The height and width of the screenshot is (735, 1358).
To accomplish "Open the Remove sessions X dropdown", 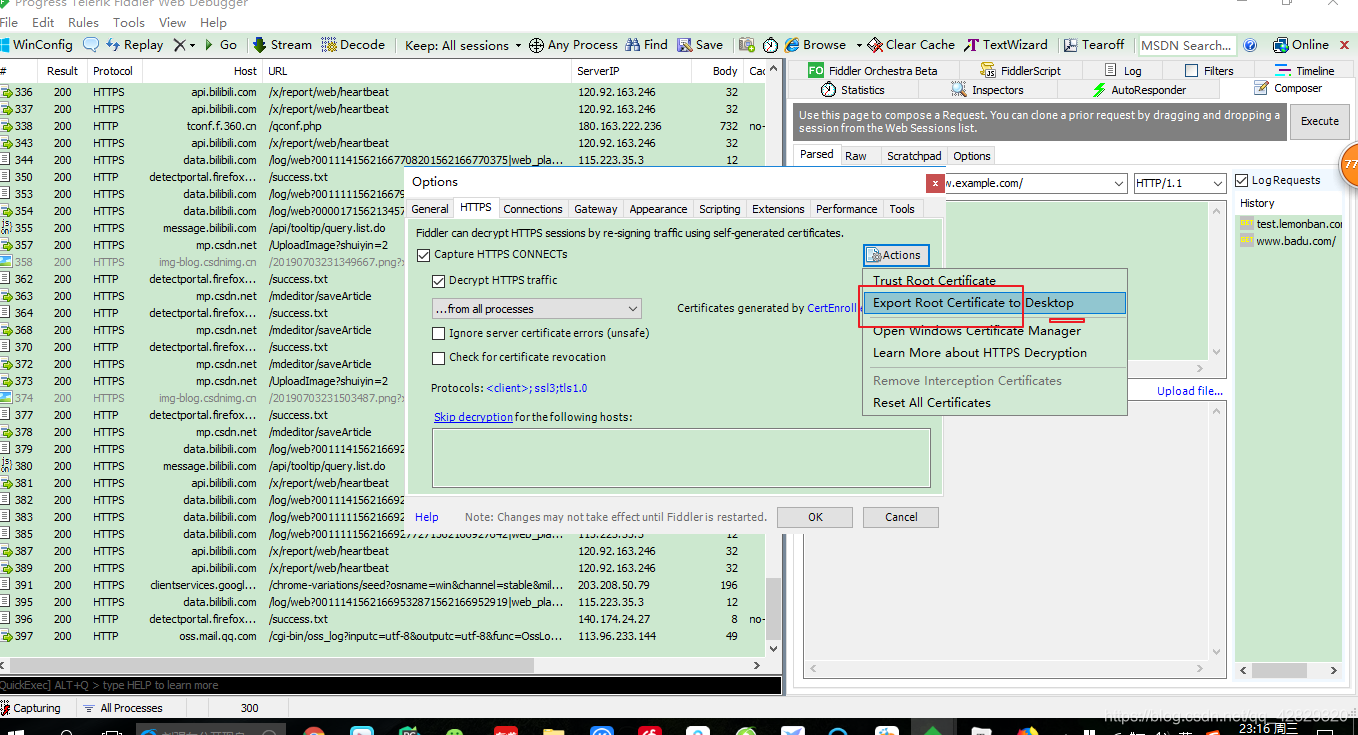I will (x=184, y=45).
